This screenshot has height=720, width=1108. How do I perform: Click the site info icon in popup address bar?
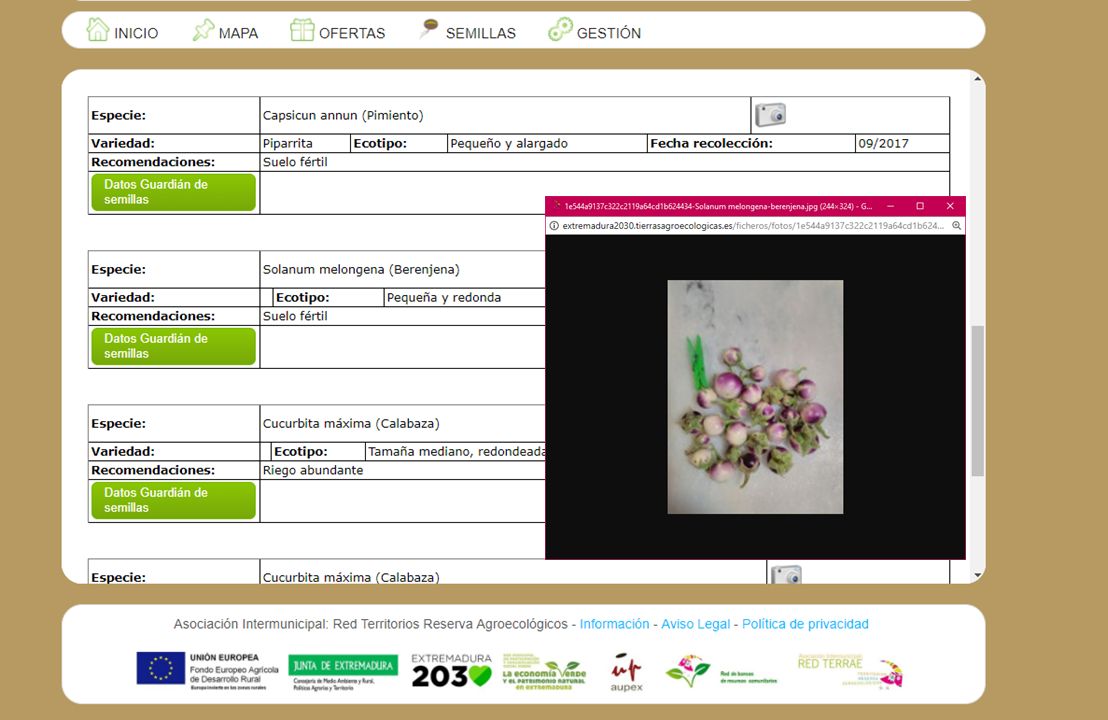tap(554, 226)
